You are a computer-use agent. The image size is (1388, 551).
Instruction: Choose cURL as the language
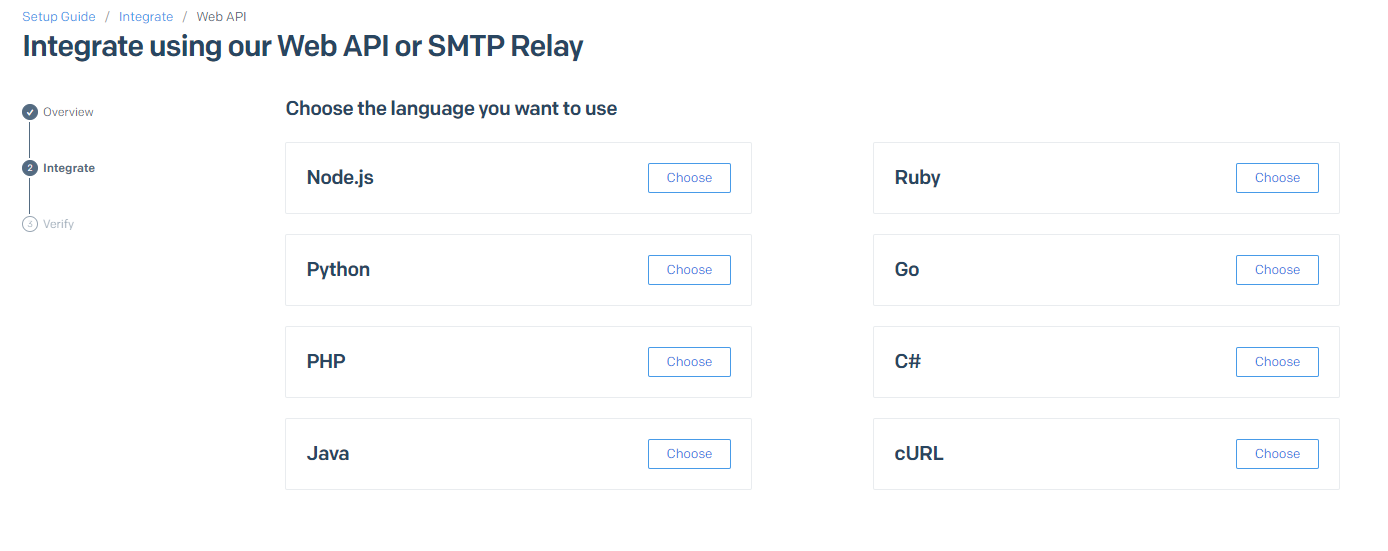tap(1277, 454)
